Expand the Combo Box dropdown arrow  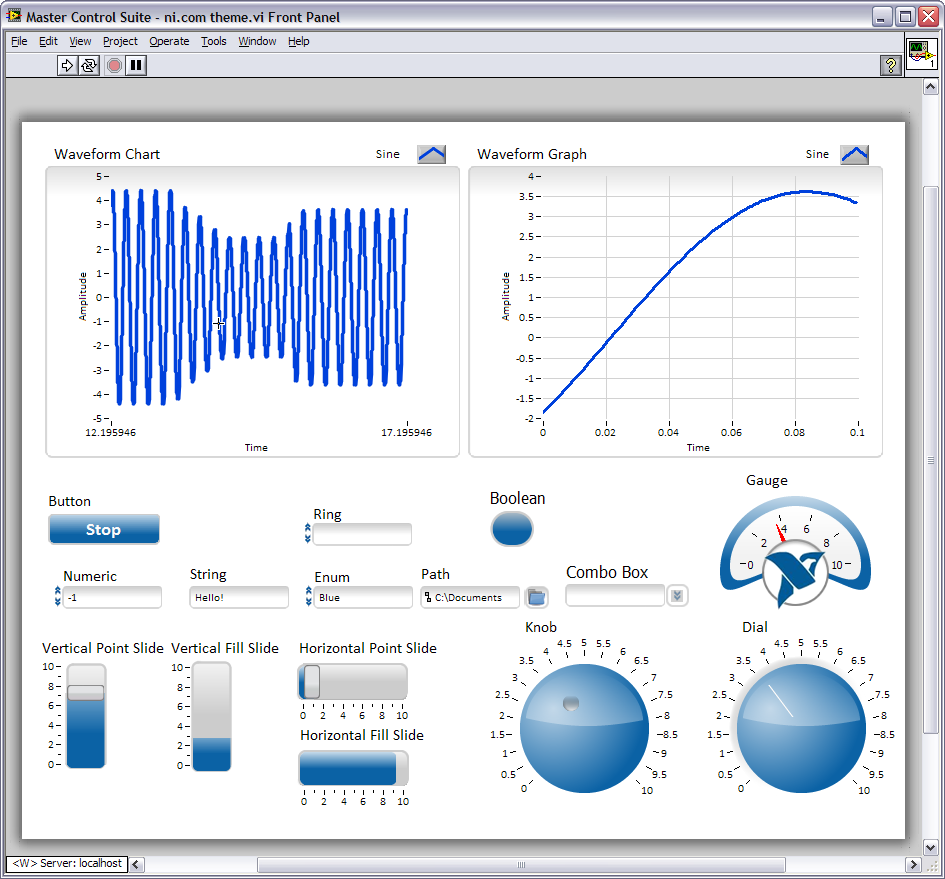pos(677,596)
